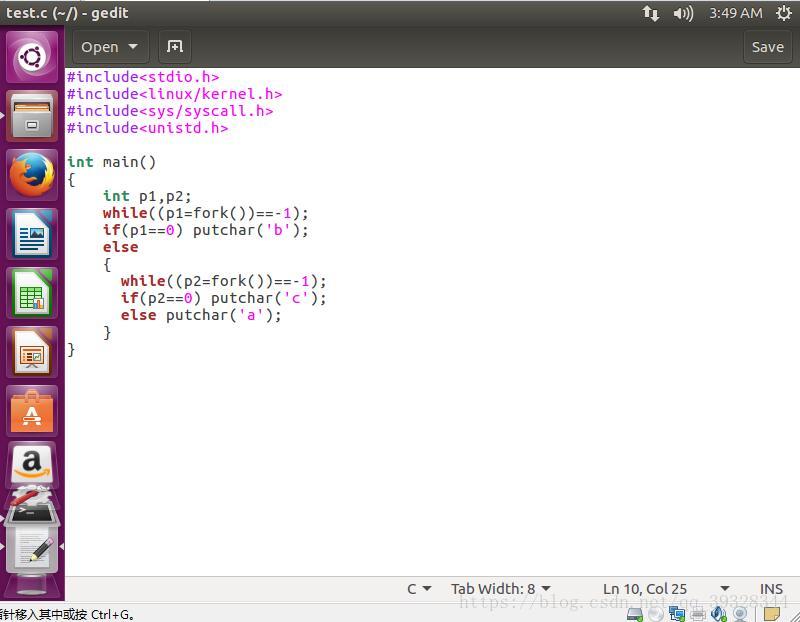Click the while((p2=fork())==-1); line
This screenshot has height=622, width=800.
(223, 281)
